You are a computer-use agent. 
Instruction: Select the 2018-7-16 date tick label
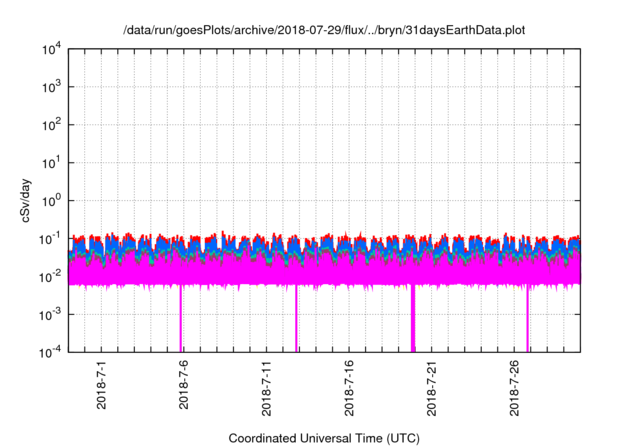click(x=349, y=388)
